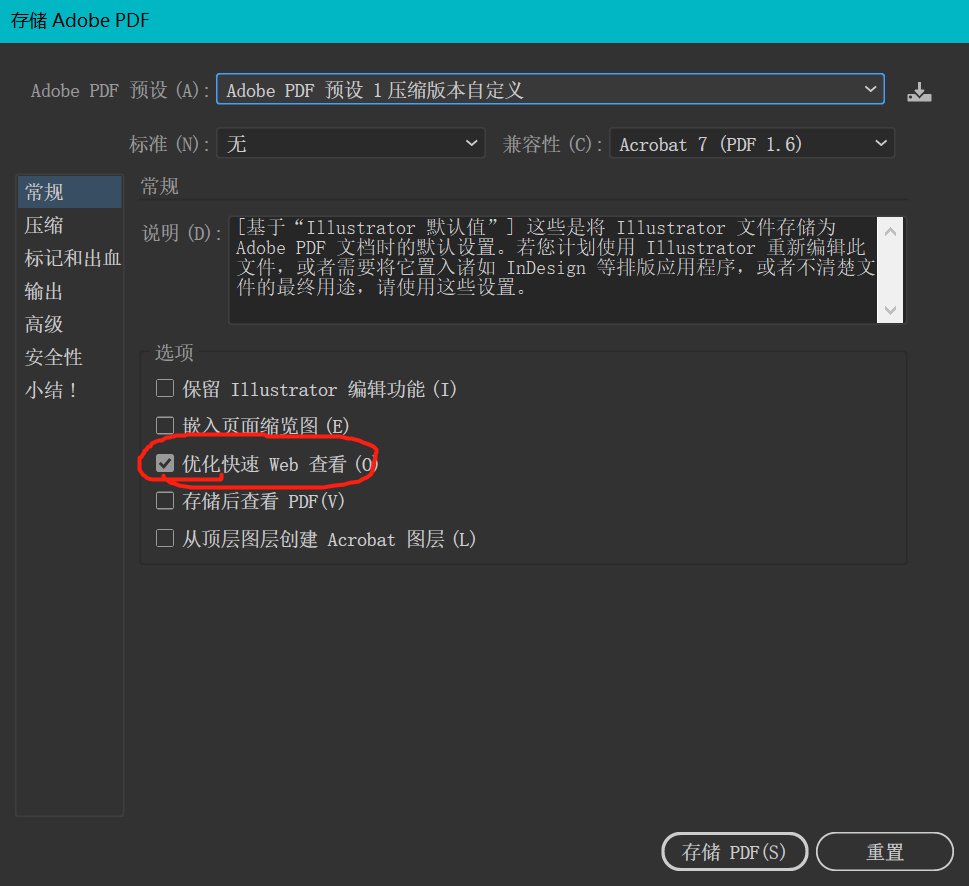Uncheck 优化快速 Web 查看 option
The width and height of the screenshot is (969, 886).
[x=165, y=463]
